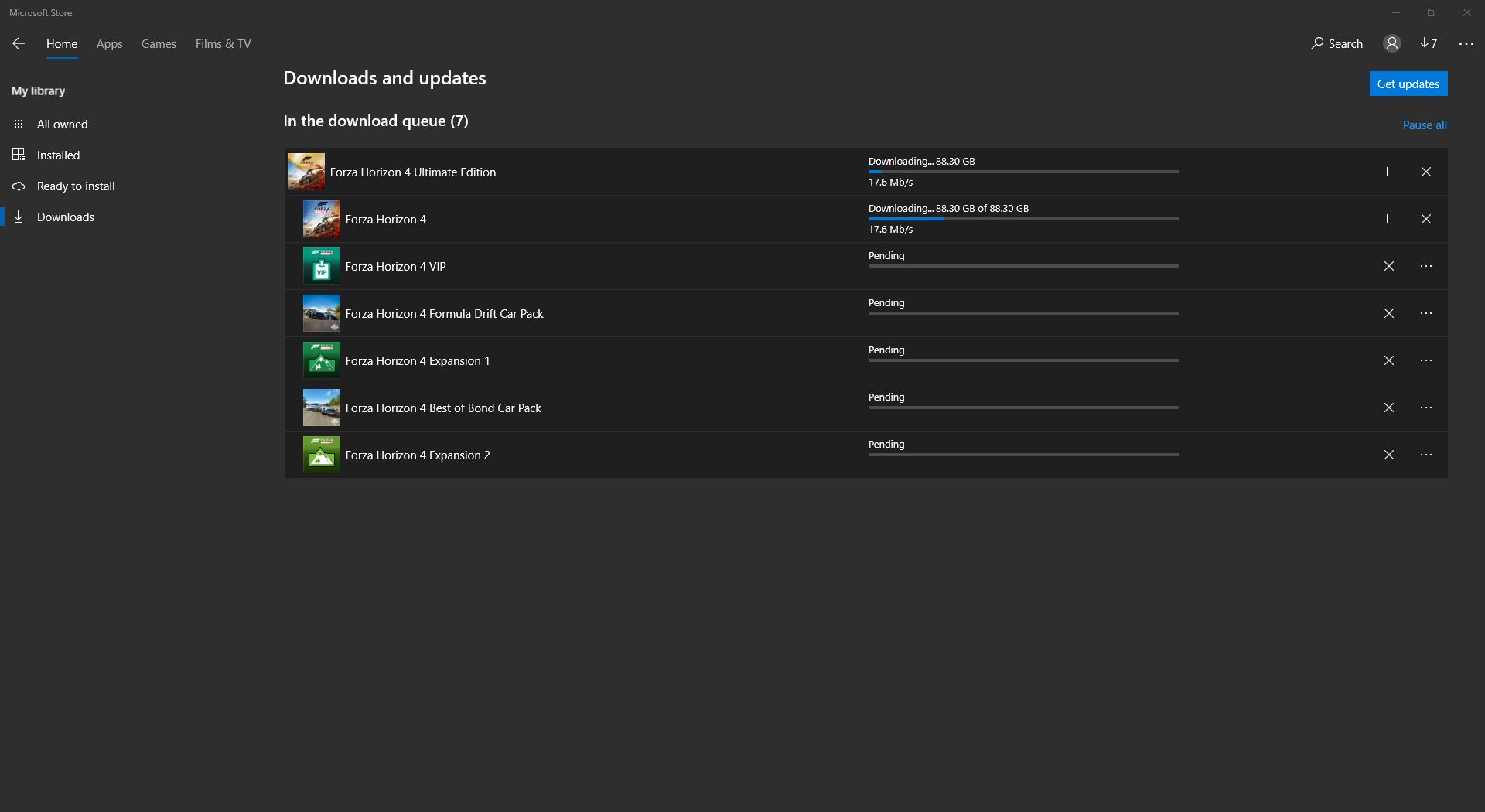Click the Forza Horizon 4 base game thumbnail
Viewport: 1485px width, 812px height.
(x=322, y=219)
